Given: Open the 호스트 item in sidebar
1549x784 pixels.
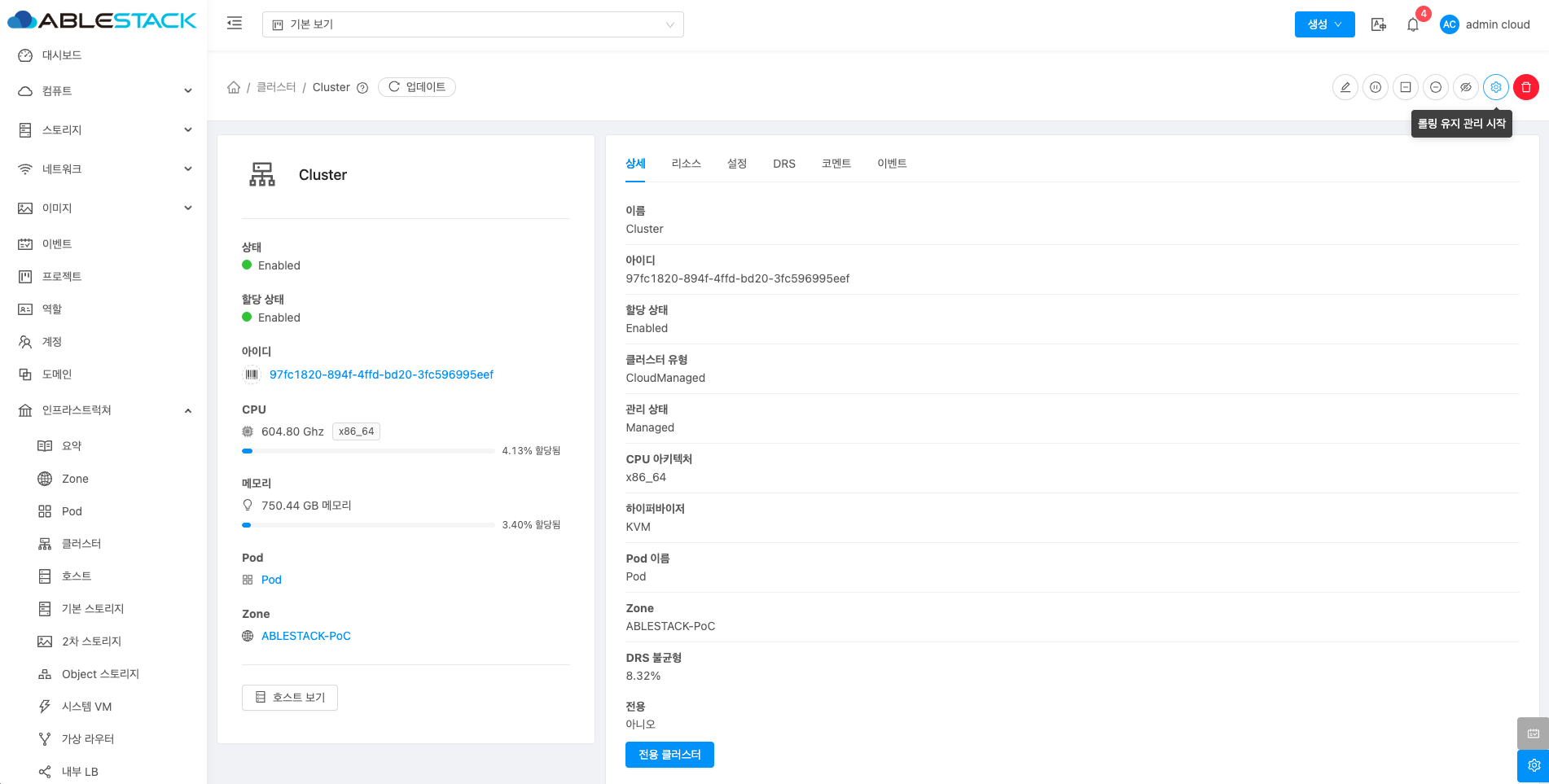Looking at the screenshot, I should [x=77, y=576].
